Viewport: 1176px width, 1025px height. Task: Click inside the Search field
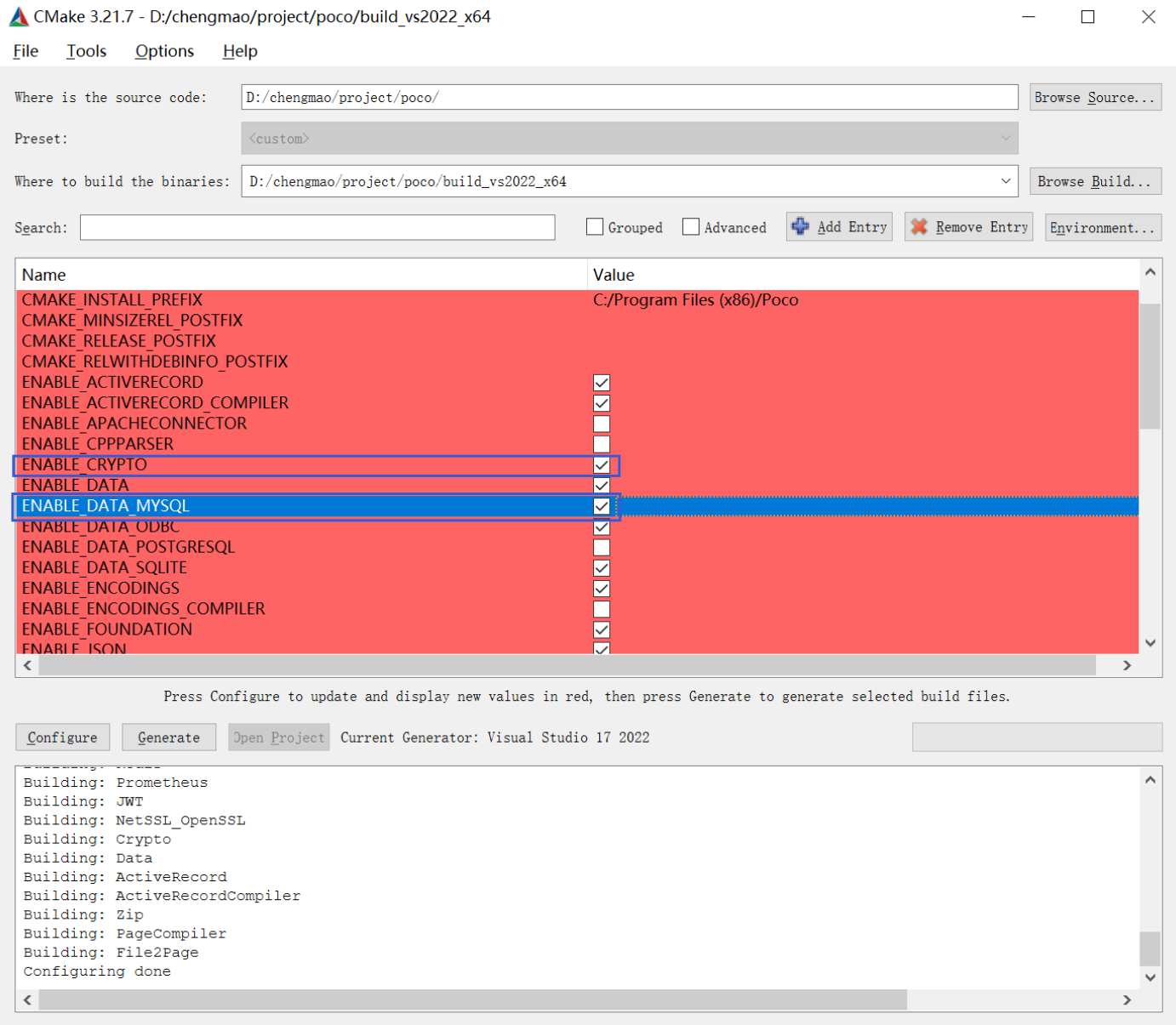tap(317, 227)
